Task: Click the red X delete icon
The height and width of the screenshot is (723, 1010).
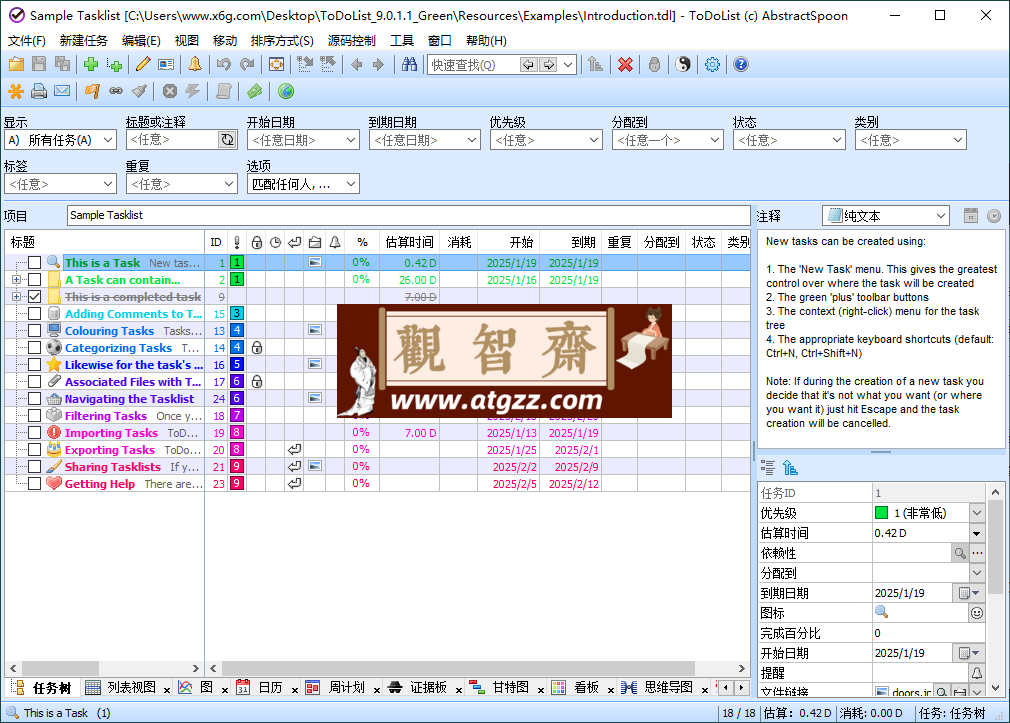Action: click(x=625, y=64)
